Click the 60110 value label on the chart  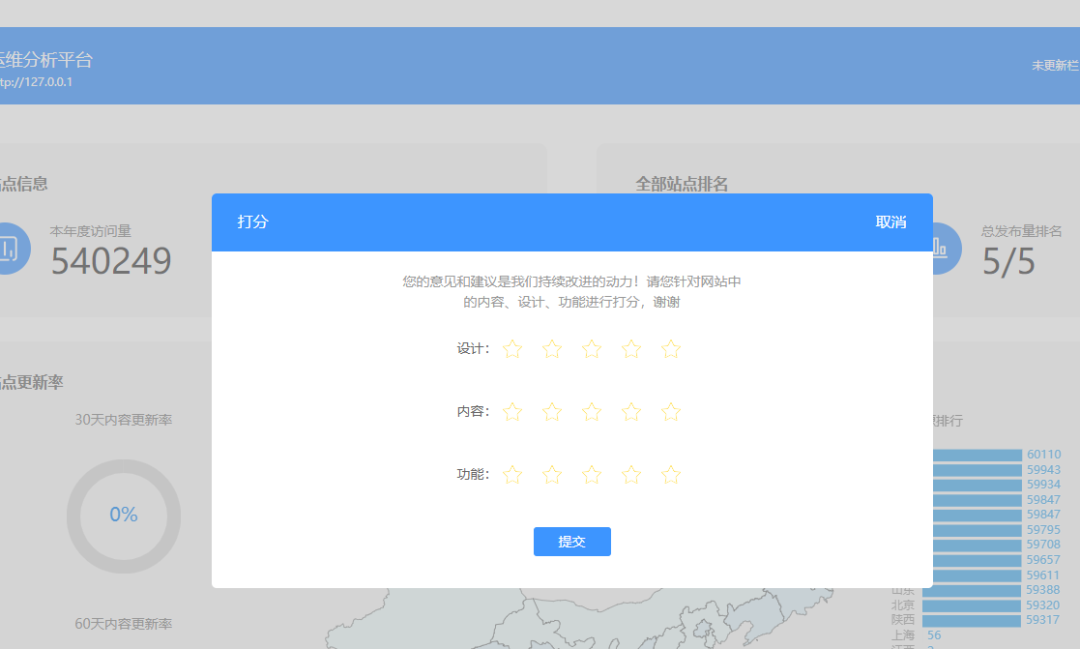coord(1042,454)
